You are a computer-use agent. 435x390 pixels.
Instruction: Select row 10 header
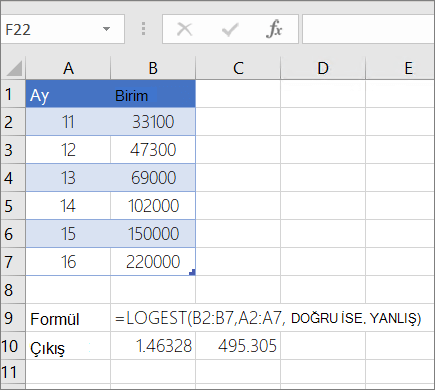[13, 346]
